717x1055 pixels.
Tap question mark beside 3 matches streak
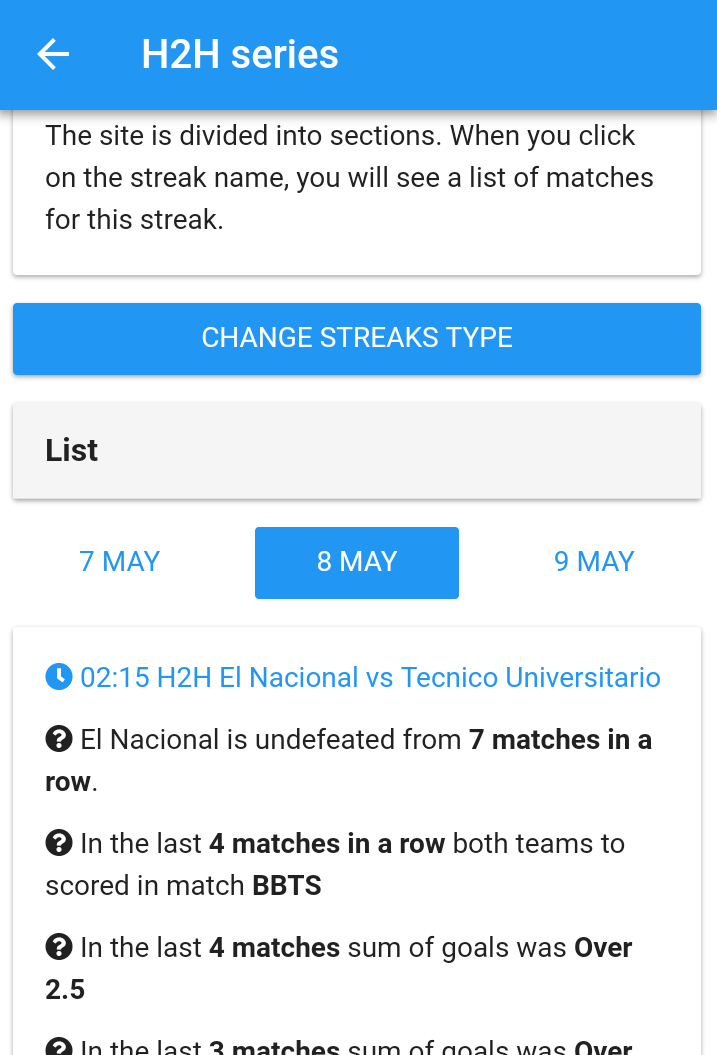point(59,1047)
